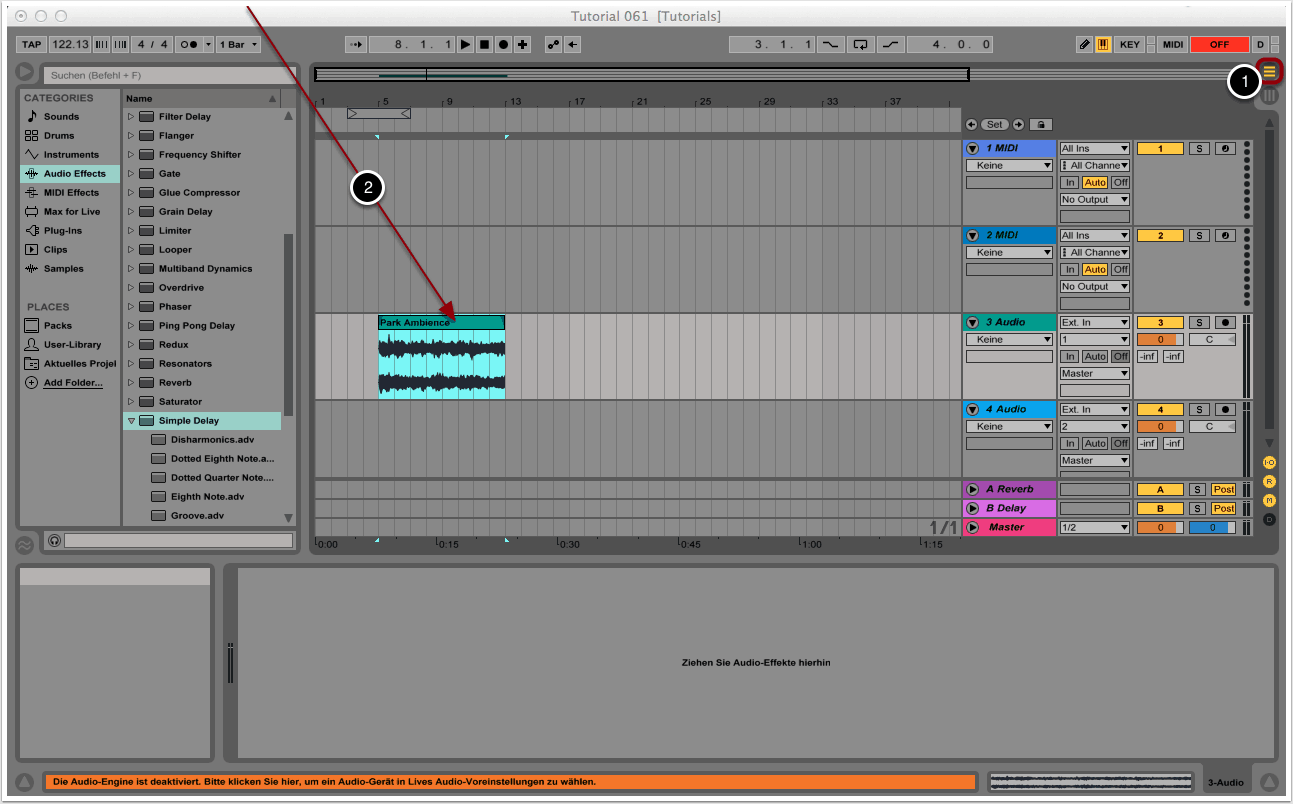Expand the Ping Pong Delay device
Viewport: 1293px width, 804px height.
[130, 326]
